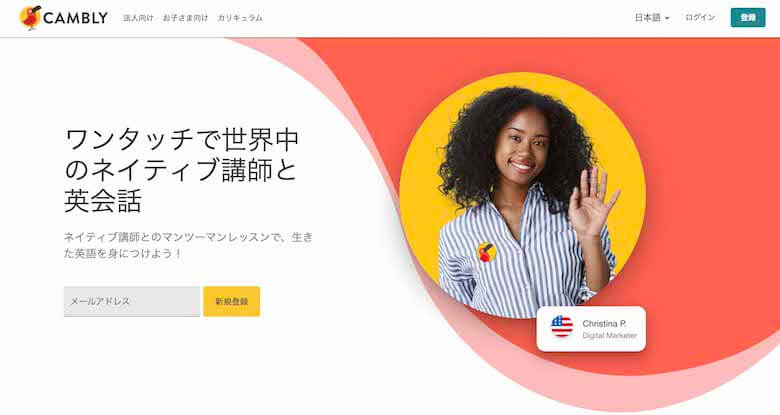The image size is (780, 415).
Task: Click the waving tutor's circular photo
Action: click(x=522, y=195)
